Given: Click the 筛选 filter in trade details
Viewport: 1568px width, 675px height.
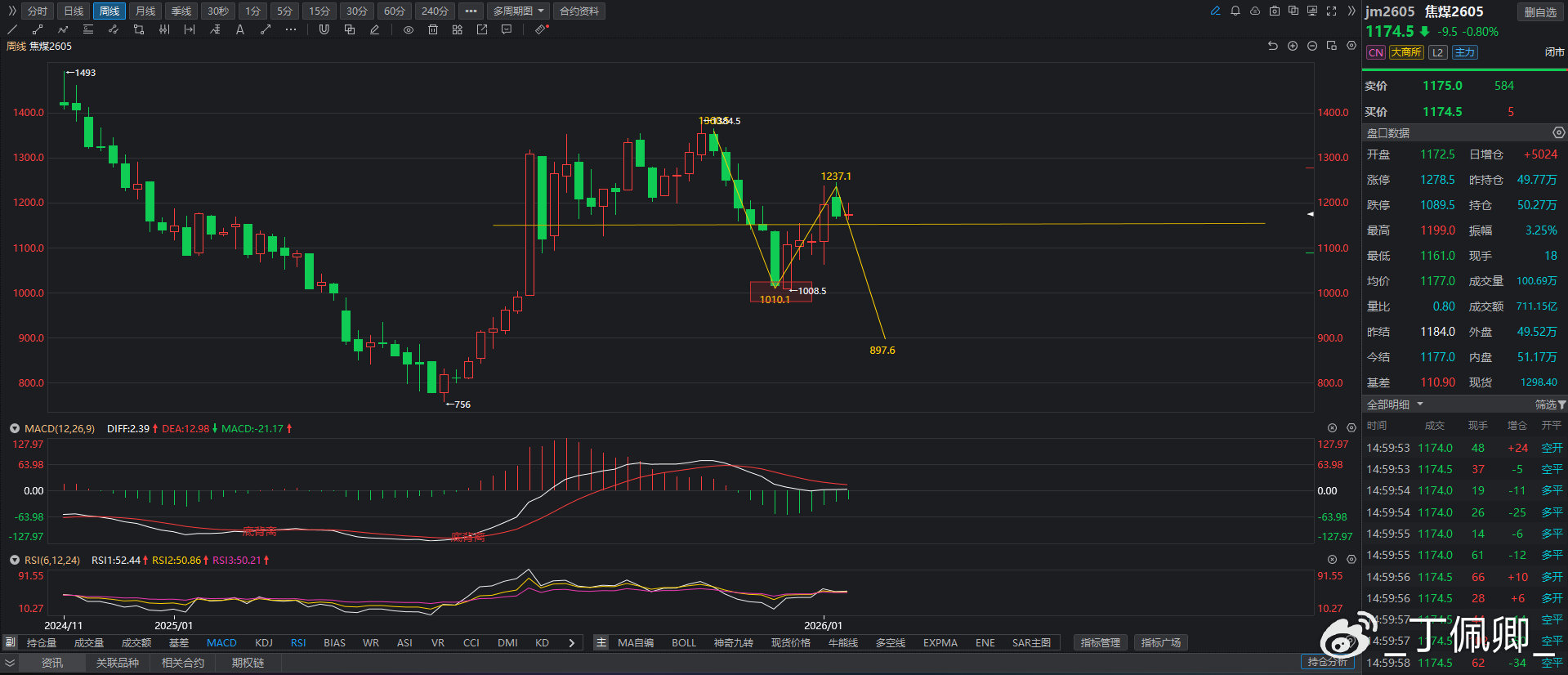Looking at the screenshot, I should 1549,405.
